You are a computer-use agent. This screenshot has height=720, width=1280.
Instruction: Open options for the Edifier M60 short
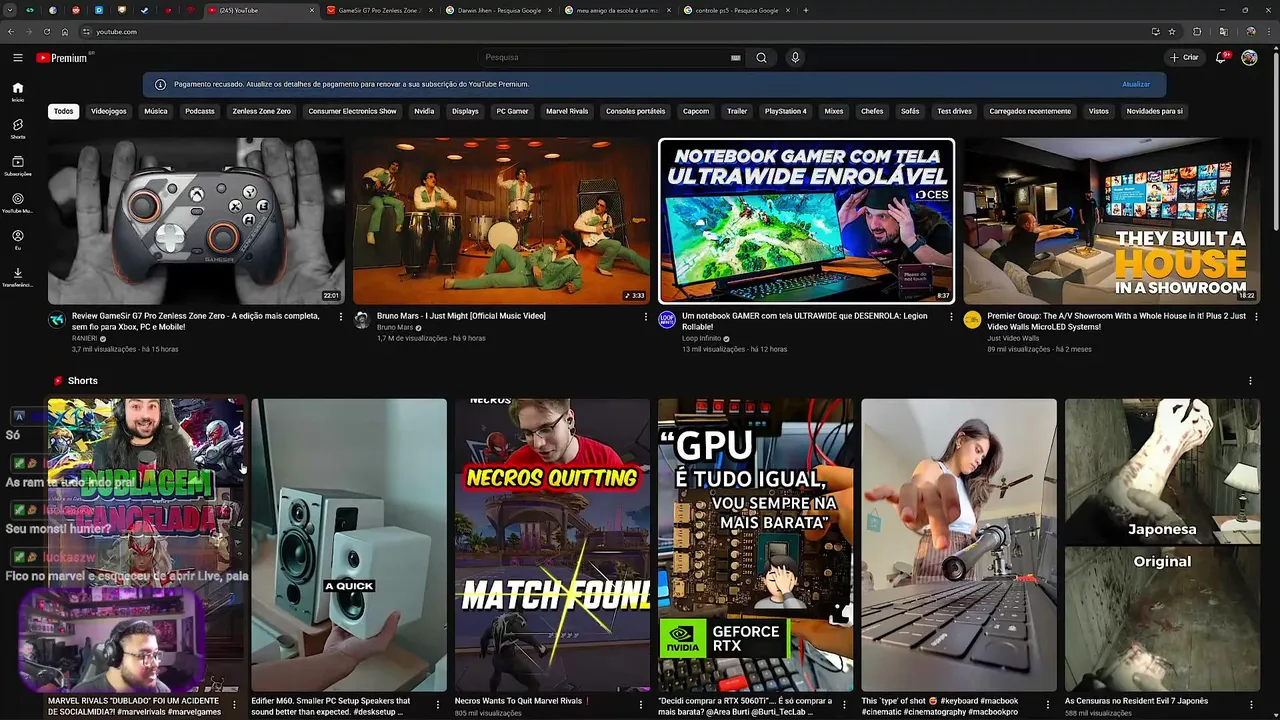pyautogui.click(x=437, y=705)
